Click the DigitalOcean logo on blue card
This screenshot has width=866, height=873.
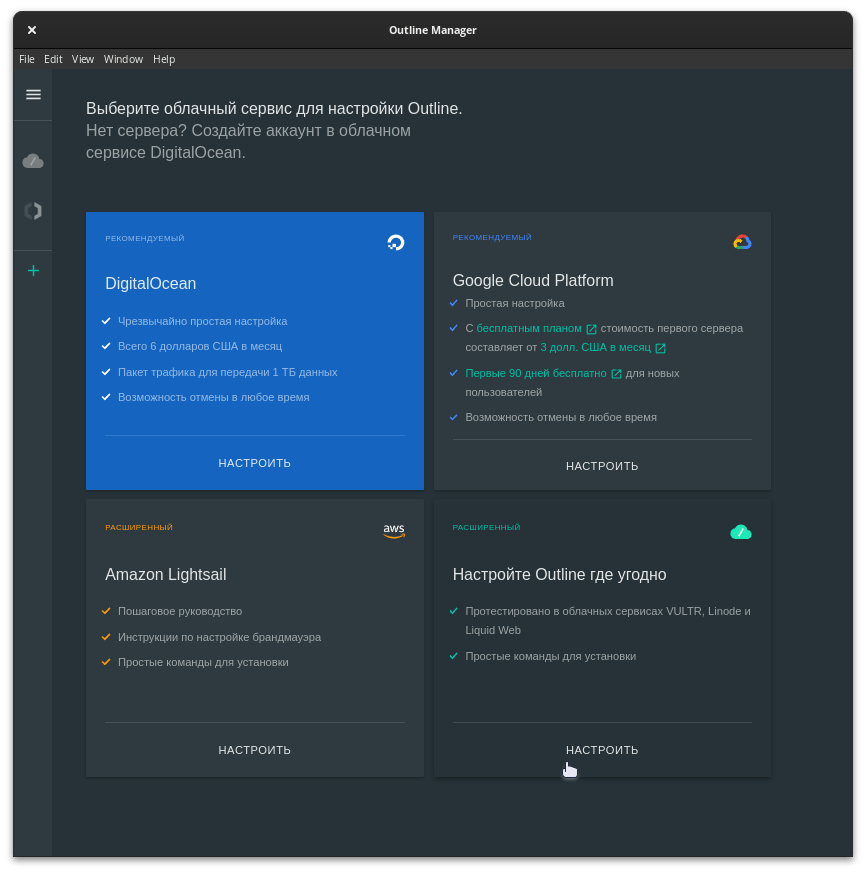pyautogui.click(x=396, y=242)
